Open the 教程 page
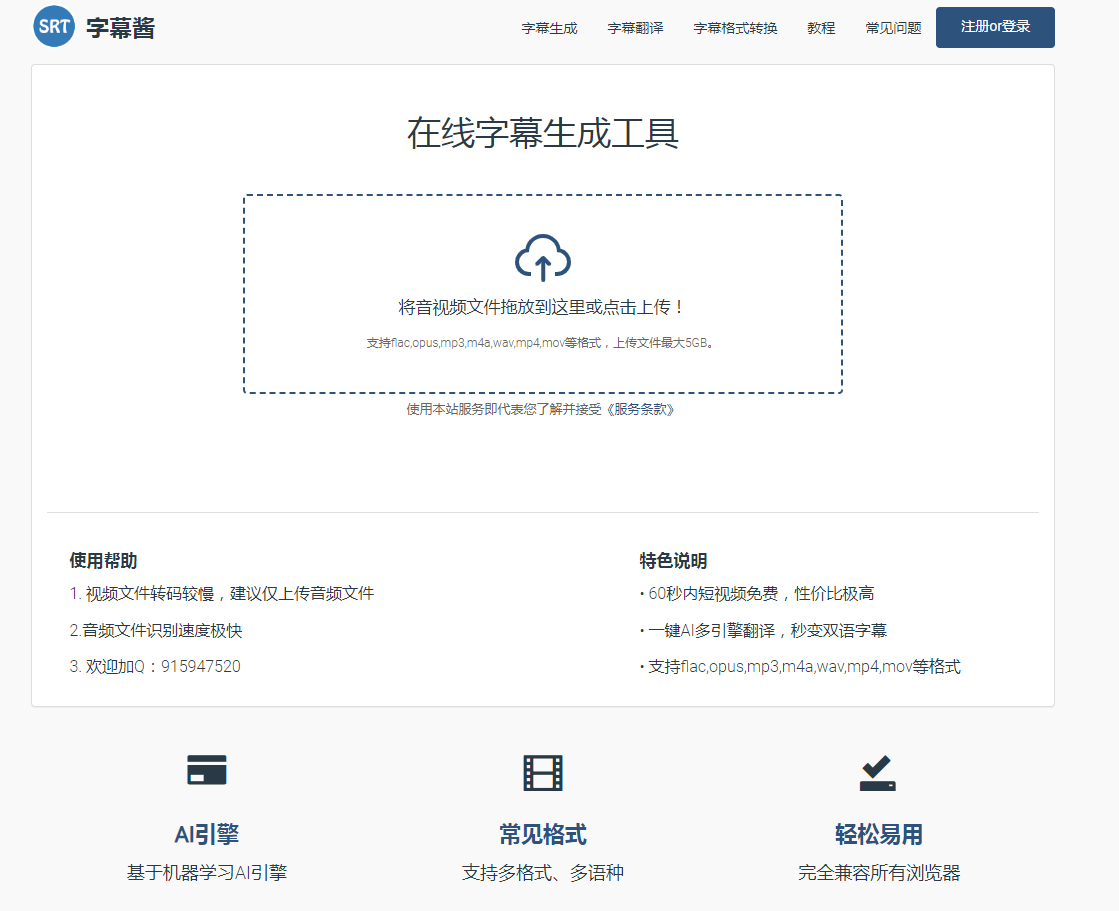The height and width of the screenshot is (911, 1119). click(821, 28)
